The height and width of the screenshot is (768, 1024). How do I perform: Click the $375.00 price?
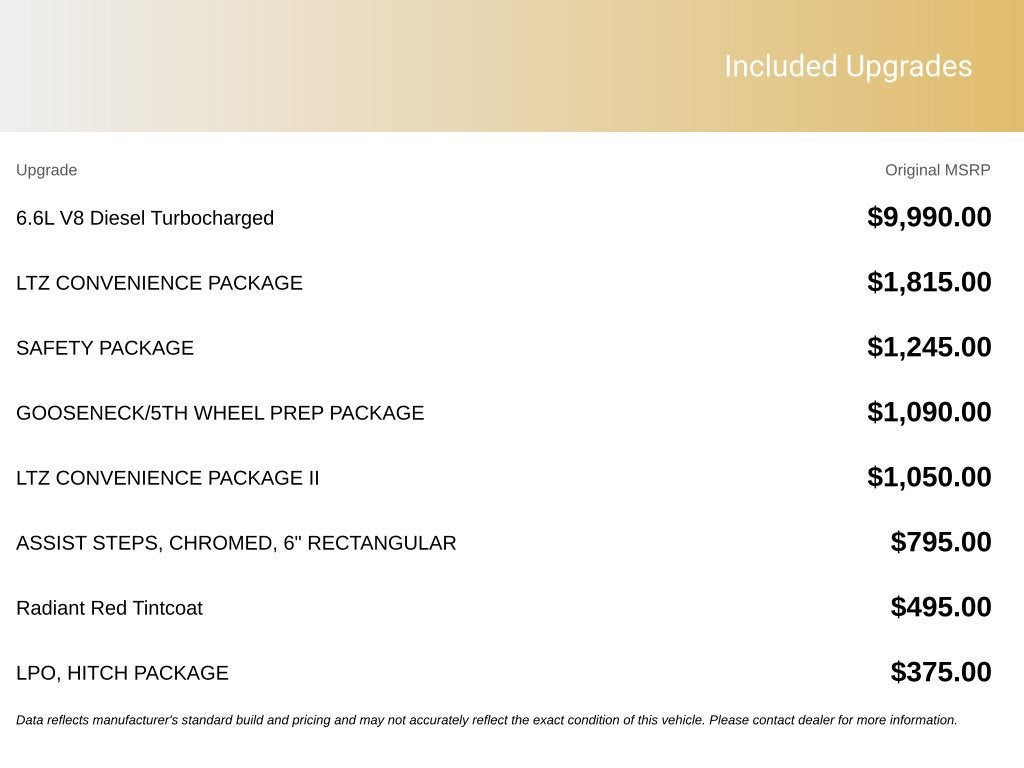point(940,672)
